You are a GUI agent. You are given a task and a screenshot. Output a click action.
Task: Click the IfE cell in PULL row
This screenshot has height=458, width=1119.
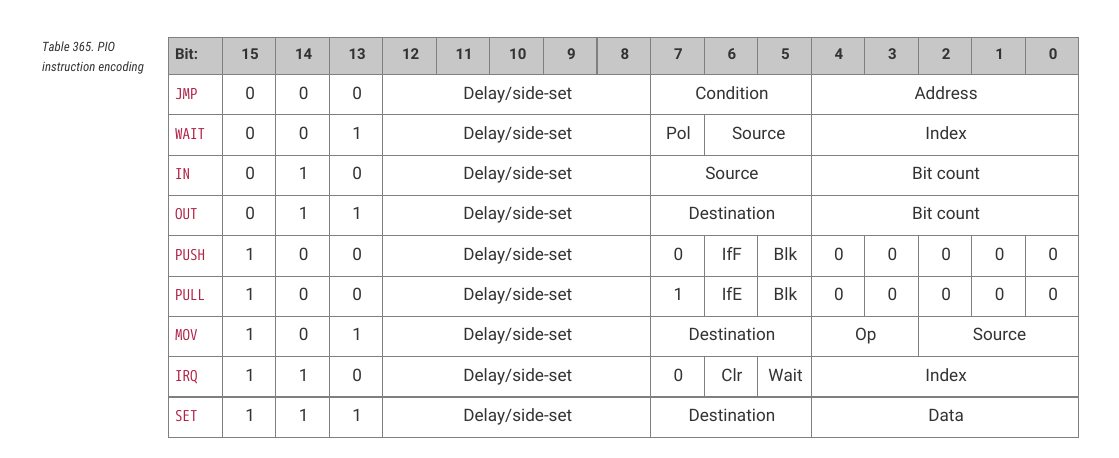731,295
